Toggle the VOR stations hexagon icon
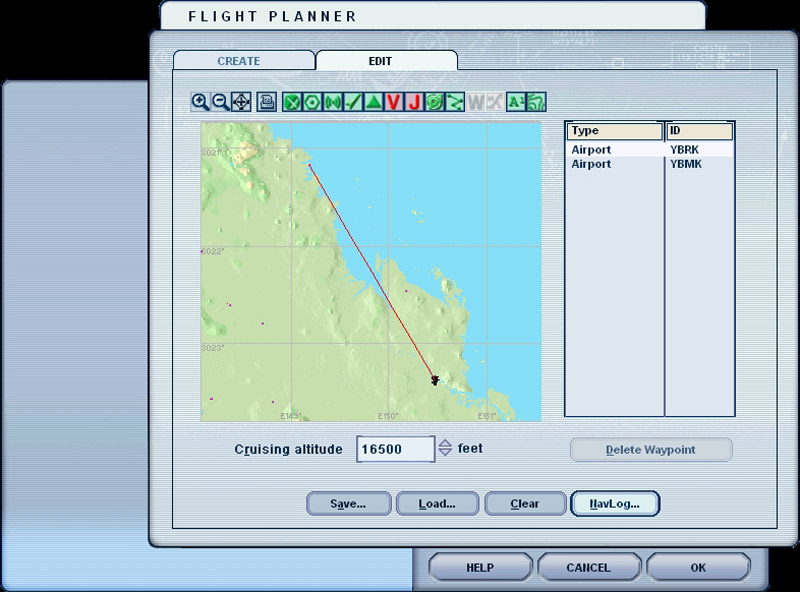The image size is (800, 592). click(x=312, y=101)
